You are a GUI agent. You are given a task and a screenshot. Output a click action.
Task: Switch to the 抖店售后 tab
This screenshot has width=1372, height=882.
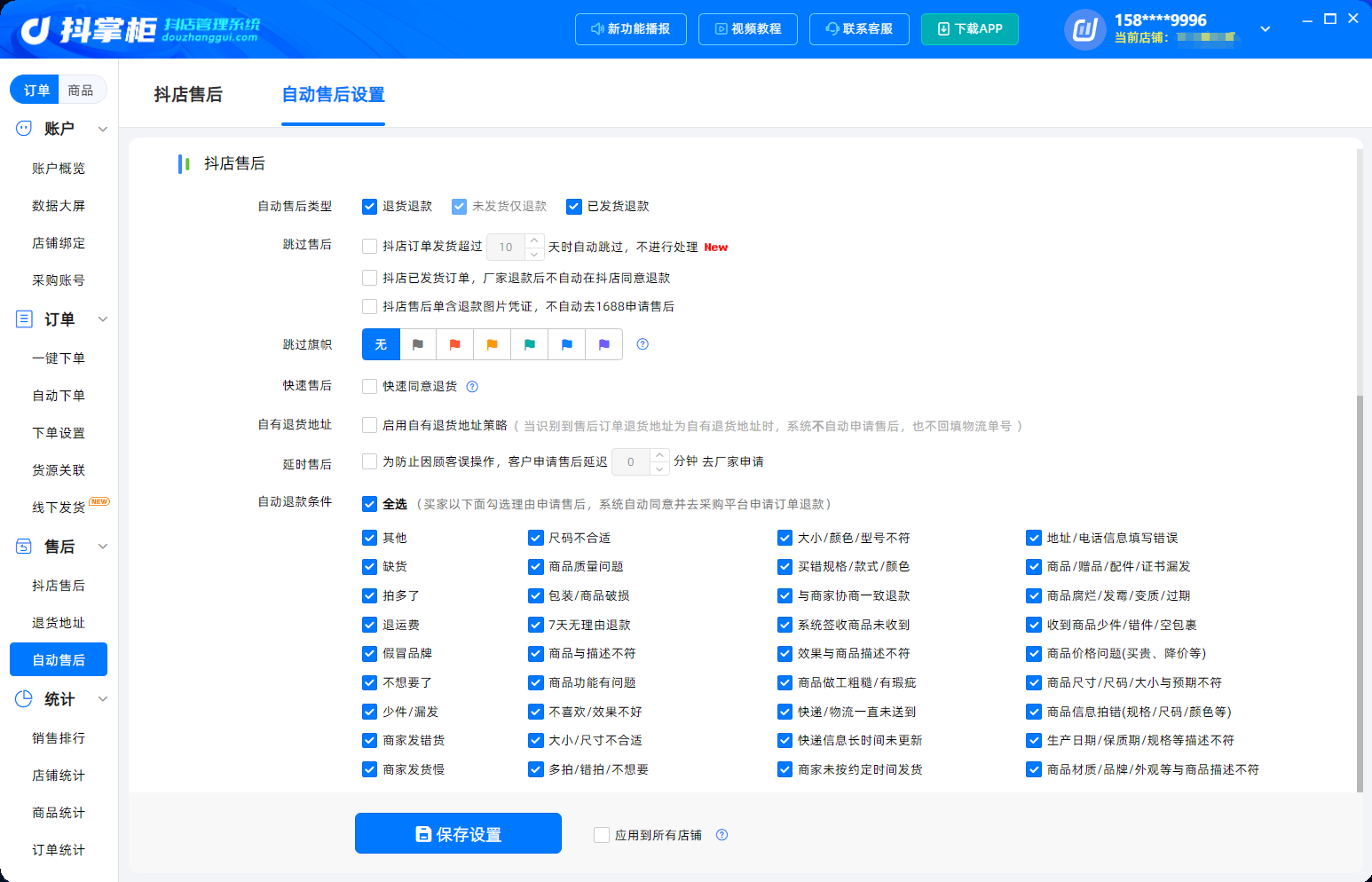(x=188, y=95)
